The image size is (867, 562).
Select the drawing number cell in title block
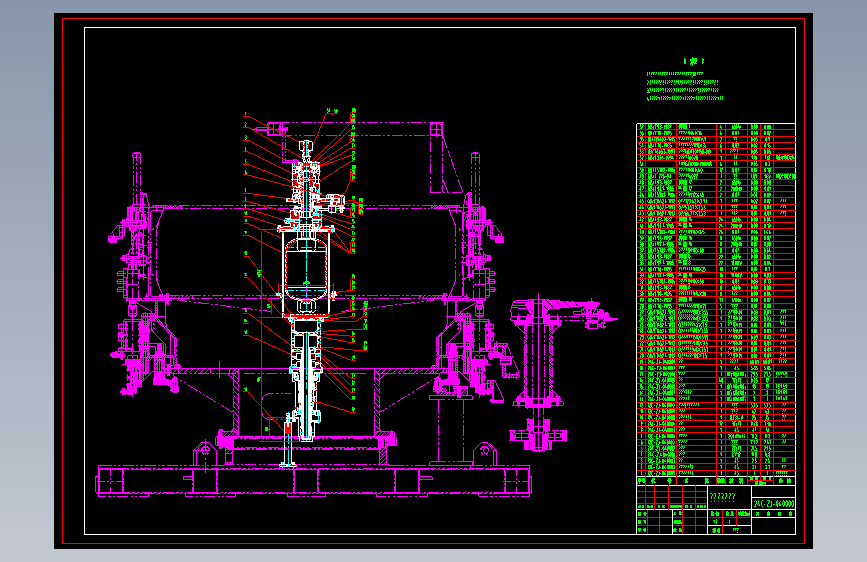(774, 503)
